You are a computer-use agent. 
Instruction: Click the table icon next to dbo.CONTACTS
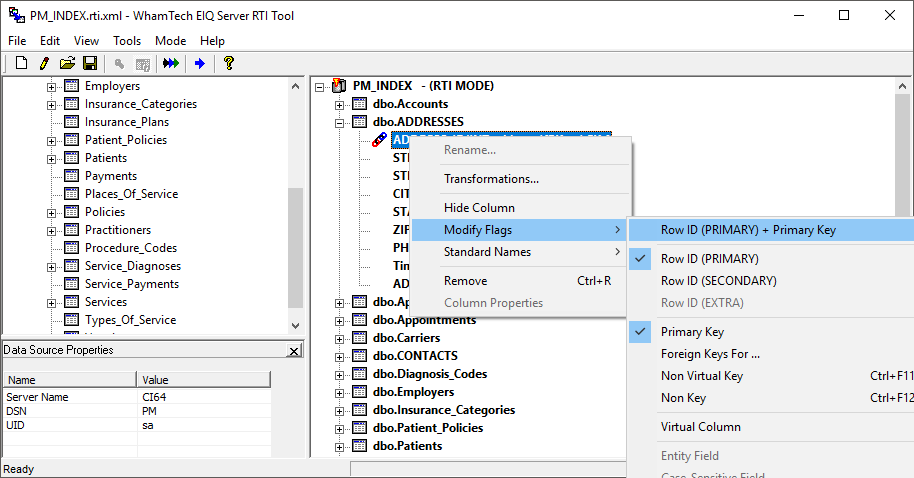tap(360, 356)
